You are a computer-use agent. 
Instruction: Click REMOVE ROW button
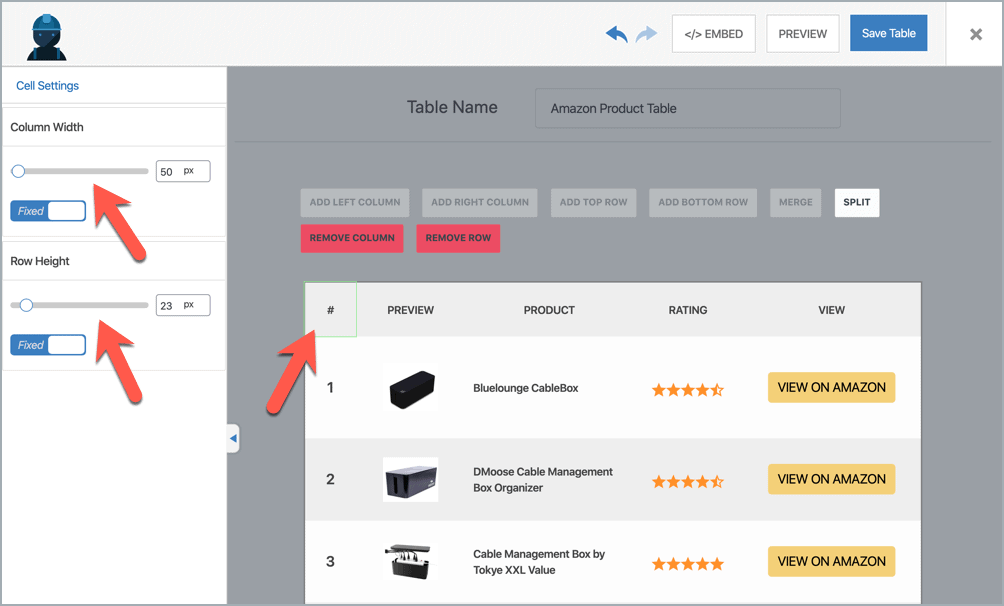(x=458, y=238)
